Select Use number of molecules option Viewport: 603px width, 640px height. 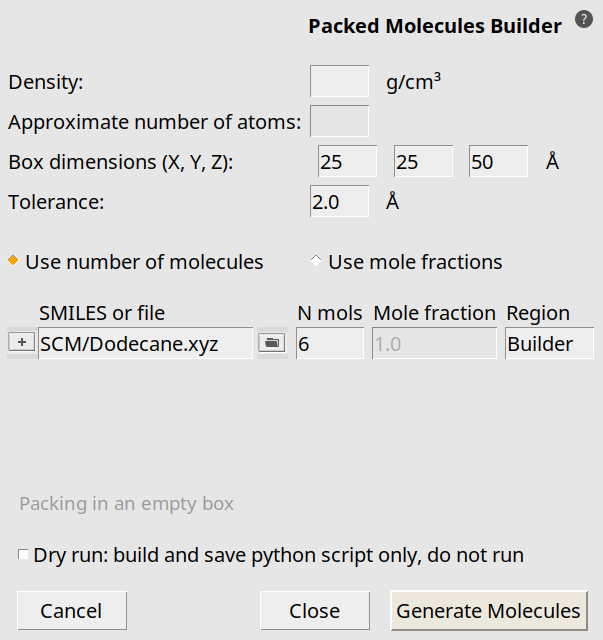click(x=14, y=261)
